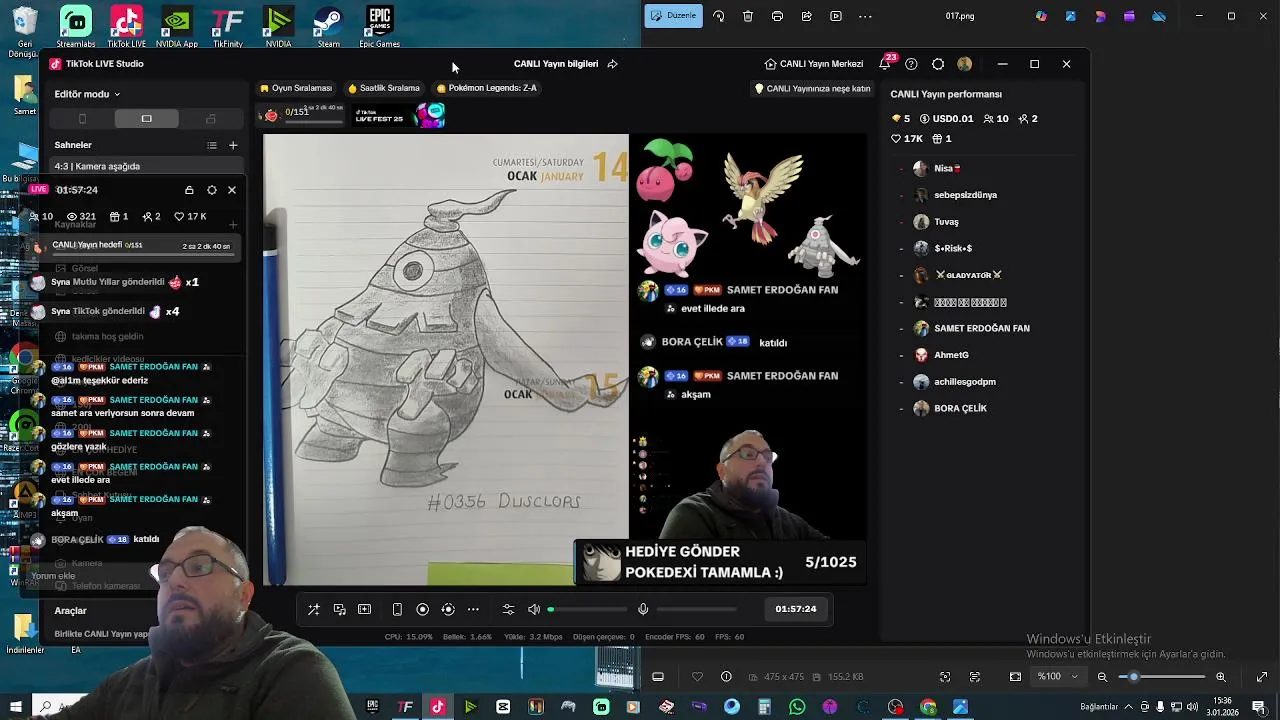The width and height of the screenshot is (1280, 720).
Task: Close the LIVE overlay panel
Action: click(x=232, y=190)
